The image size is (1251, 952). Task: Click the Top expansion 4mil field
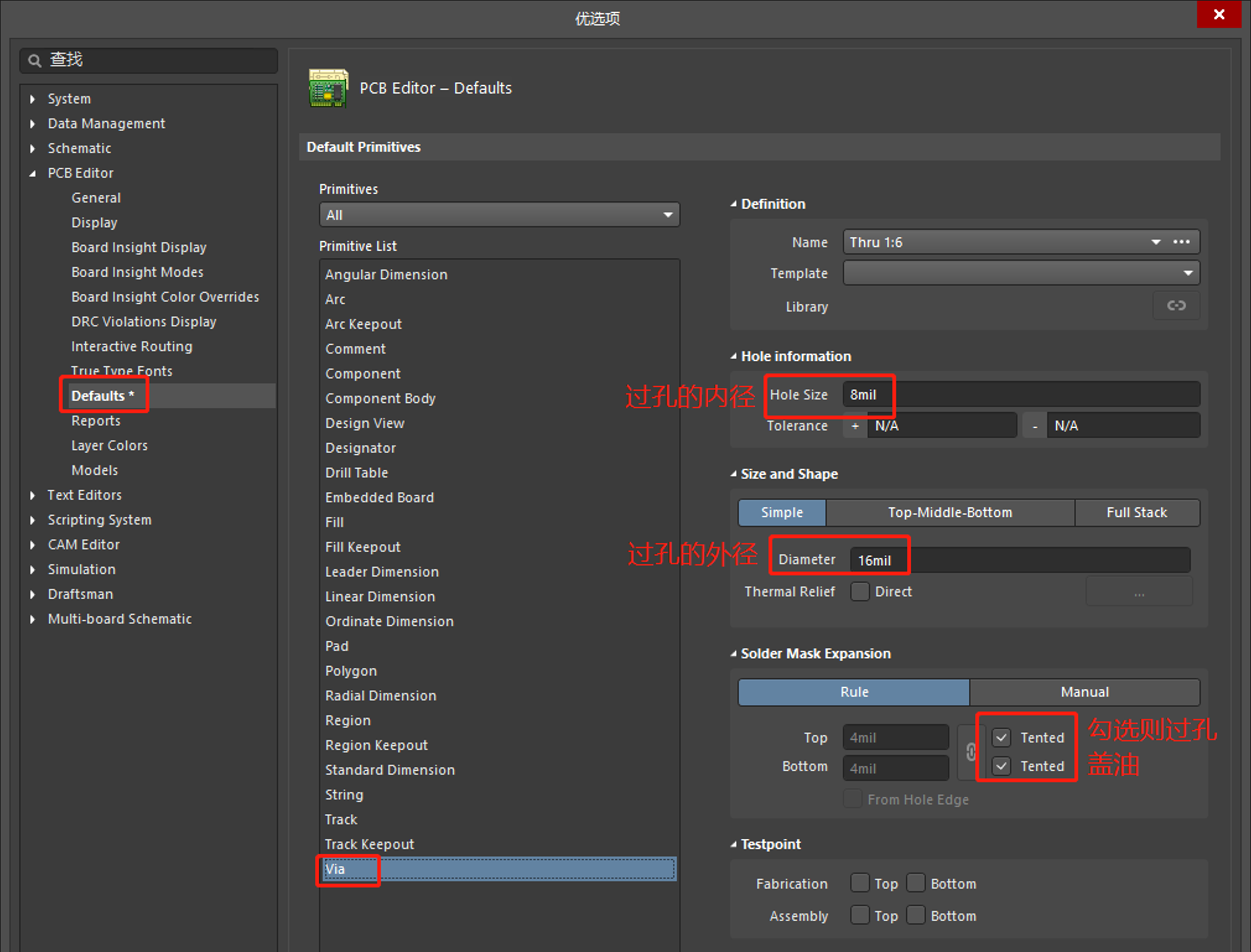coord(895,737)
